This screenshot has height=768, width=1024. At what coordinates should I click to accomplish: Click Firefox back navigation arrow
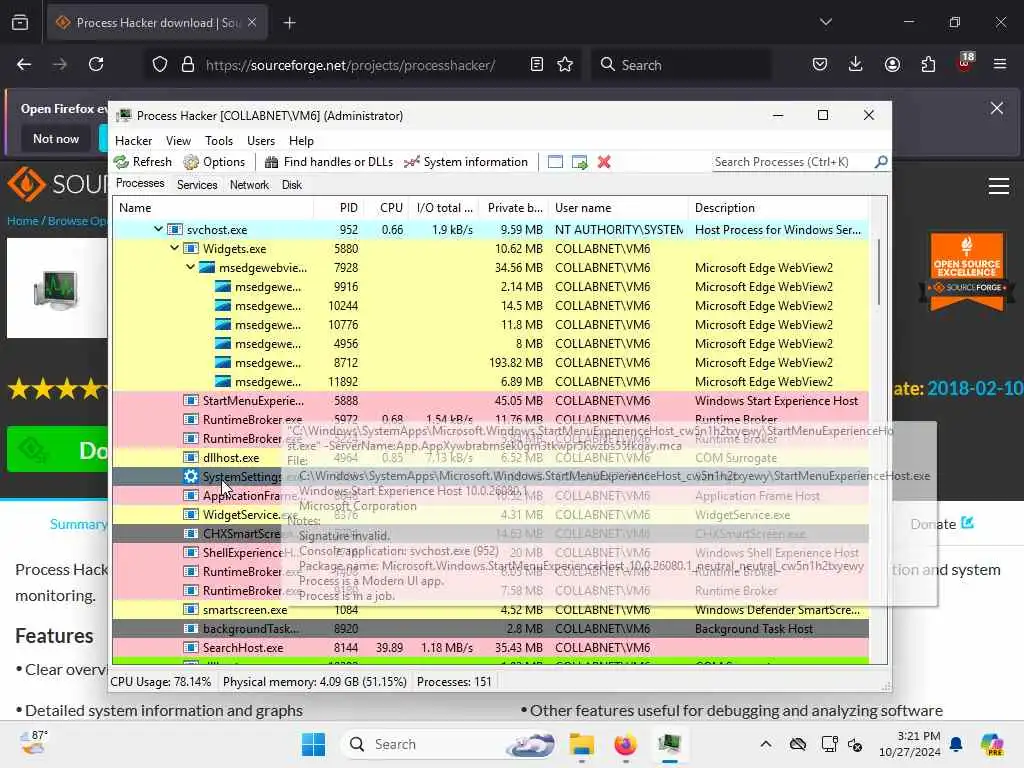coord(24,65)
